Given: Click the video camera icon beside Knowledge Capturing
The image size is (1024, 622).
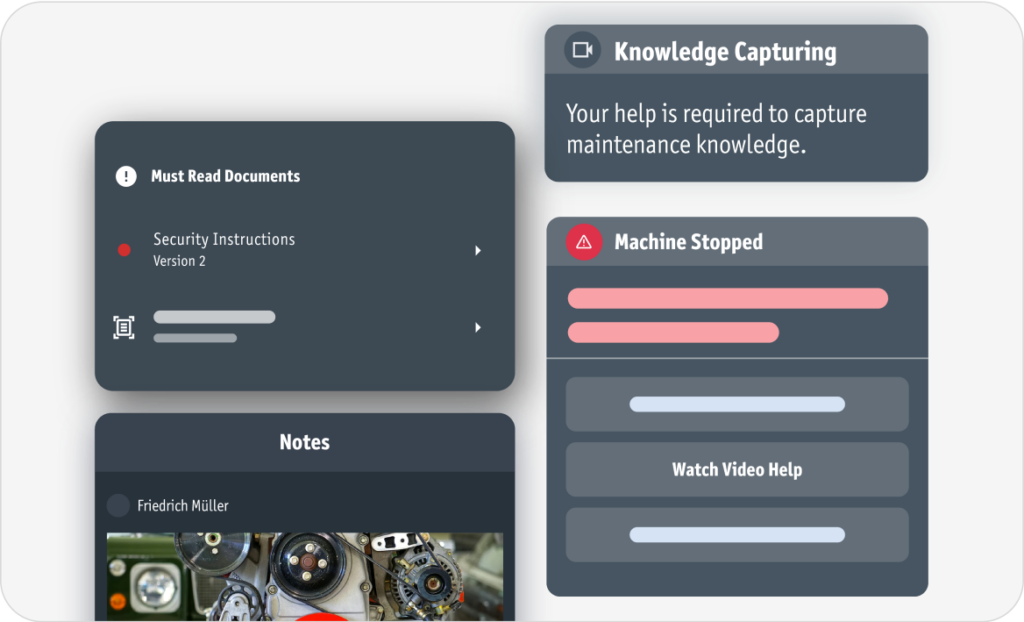Looking at the screenshot, I should [x=583, y=49].
